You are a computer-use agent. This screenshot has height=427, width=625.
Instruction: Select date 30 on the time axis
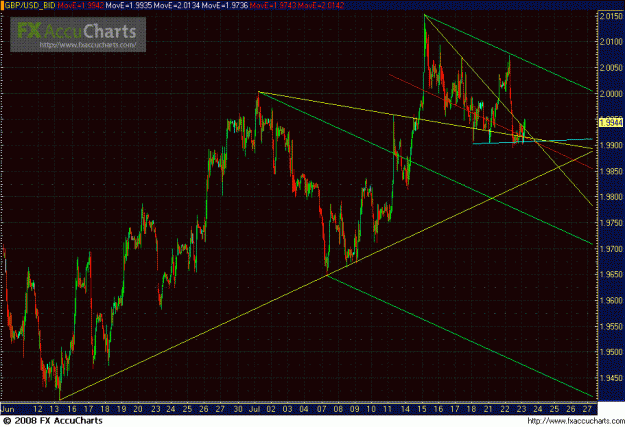(x=238, y=409)
